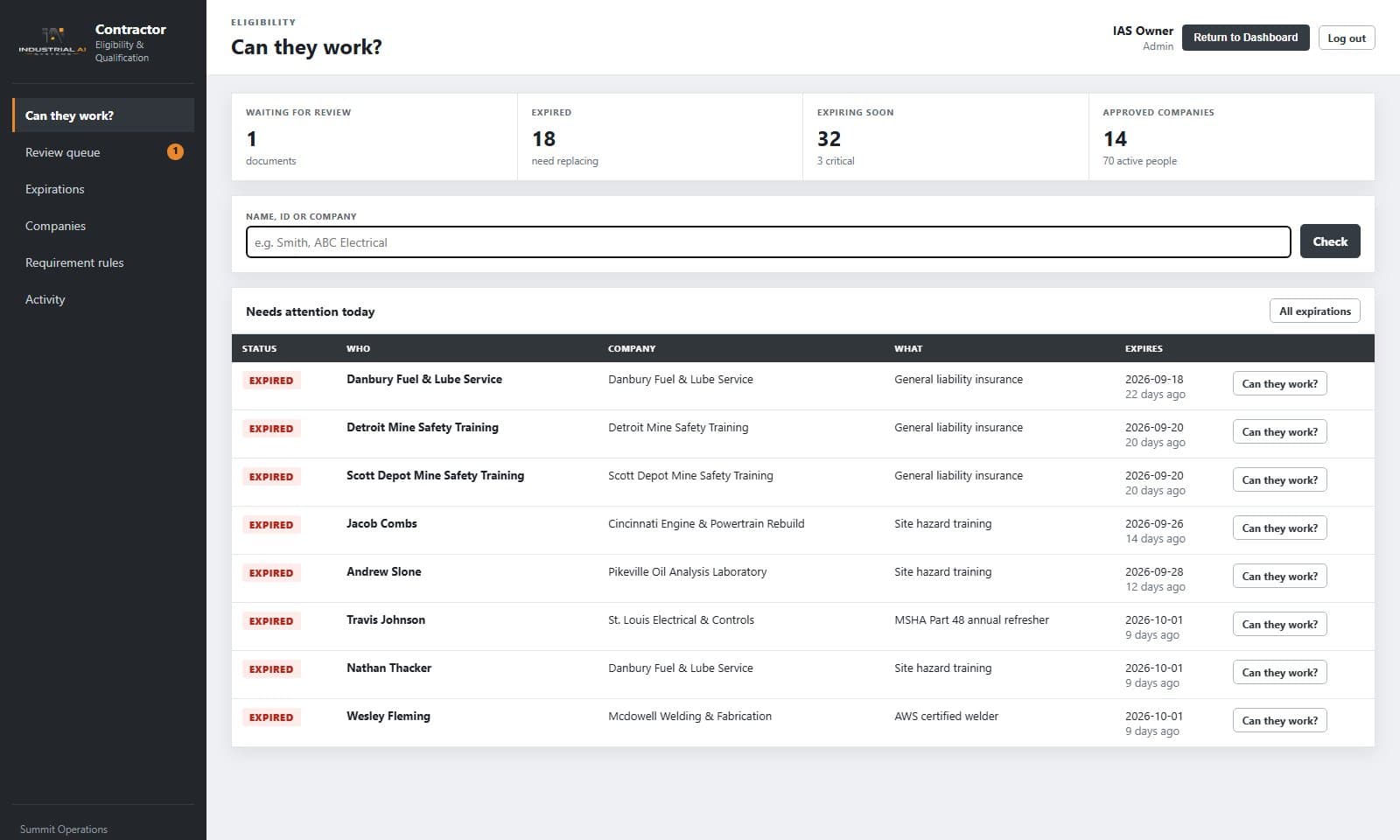1400x840 pixels.
Task: Click the Industrial AI logo
Action: 52,41
